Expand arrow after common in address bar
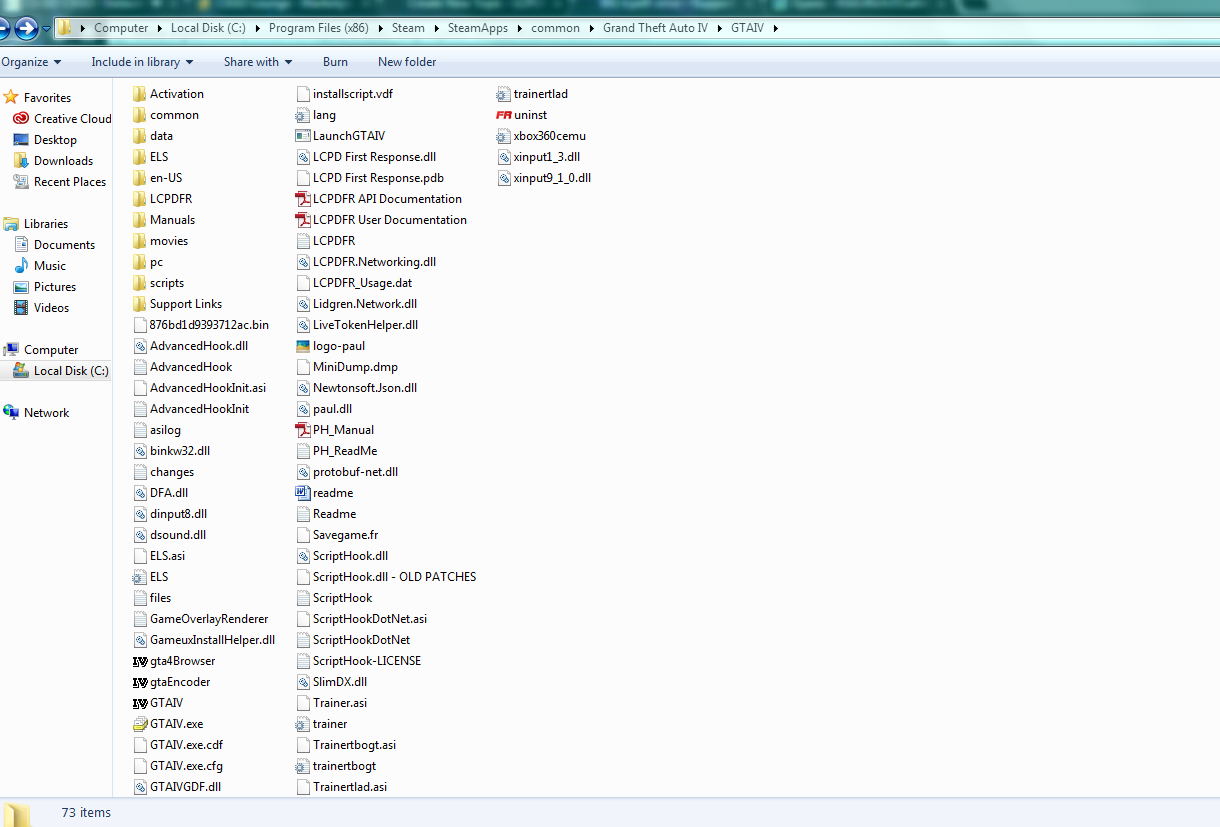 click(591, 28)
